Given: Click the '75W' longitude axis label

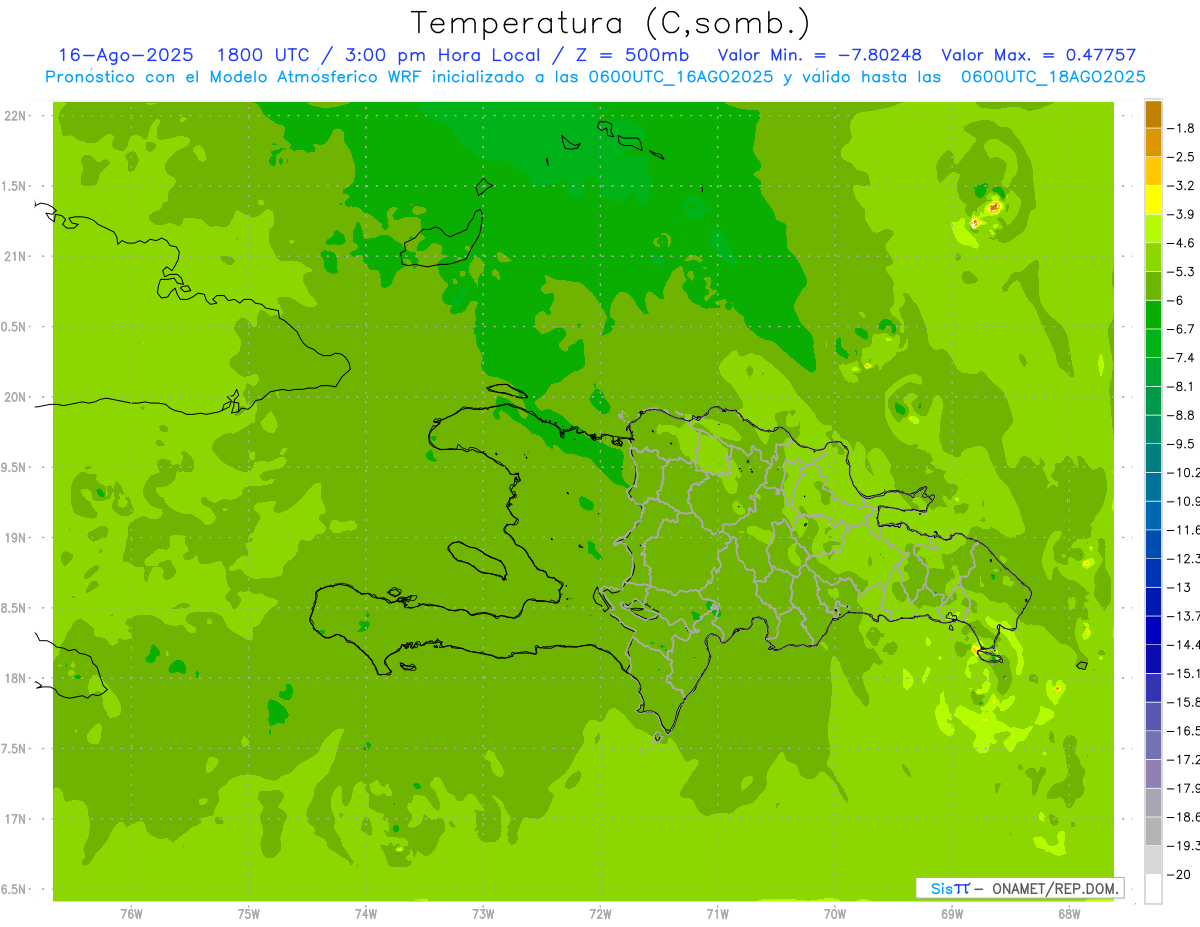Looking at the screenshot, I should coord(249,914).
